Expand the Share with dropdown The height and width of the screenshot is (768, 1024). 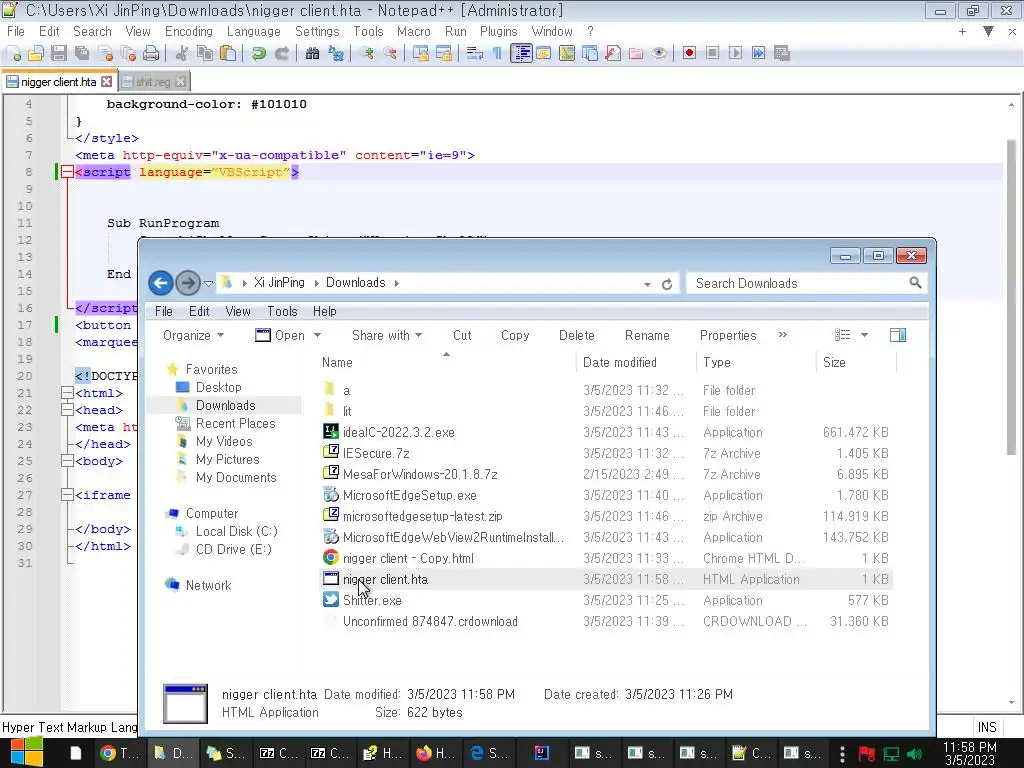tap(387, 335)
